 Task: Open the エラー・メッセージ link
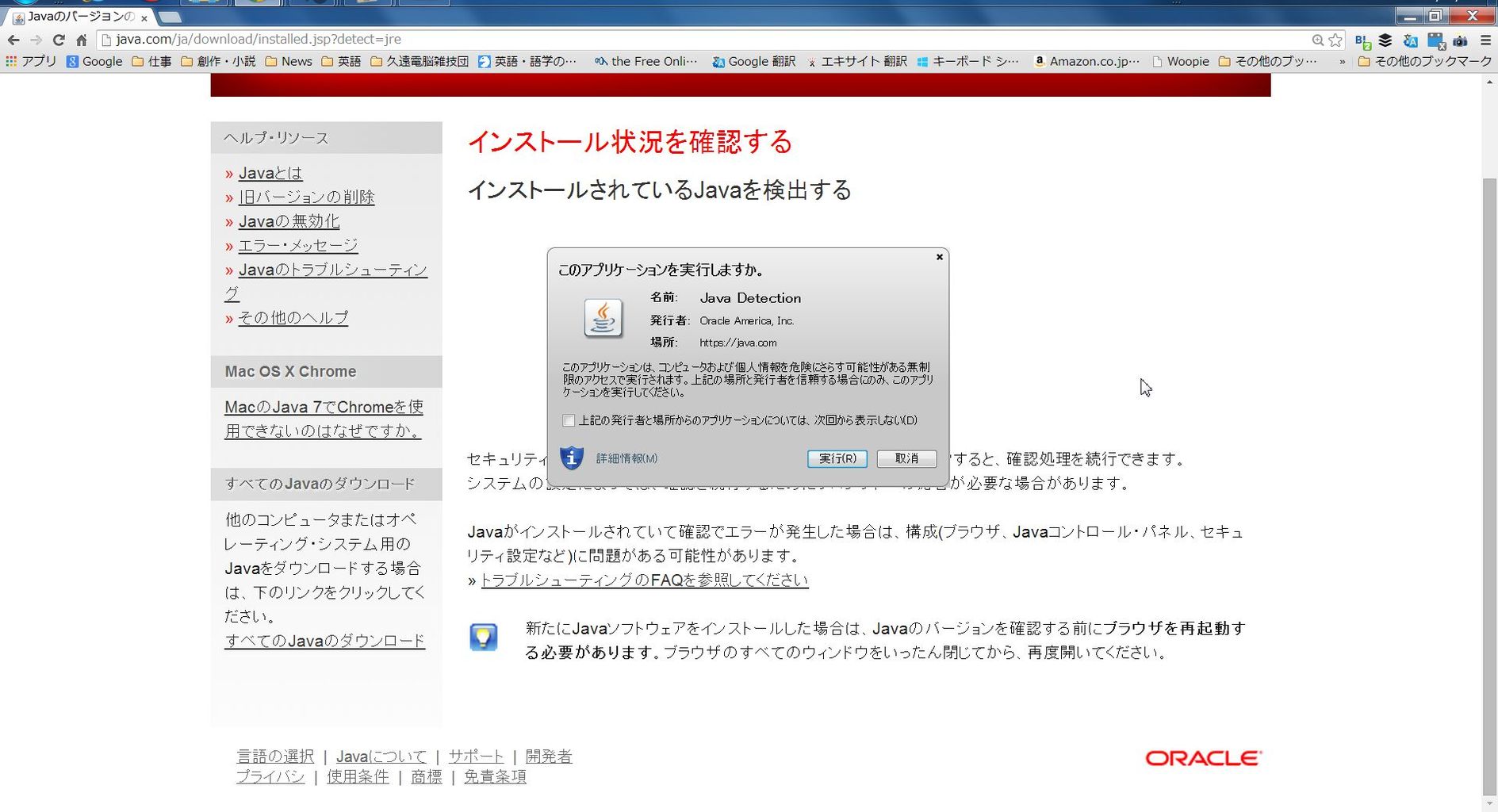point(298,246)
